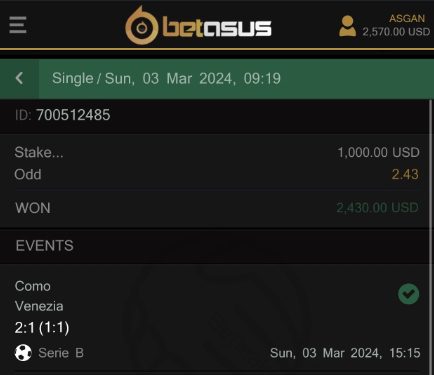
Task: Click the ASGAN username
Action: point(407,18)
